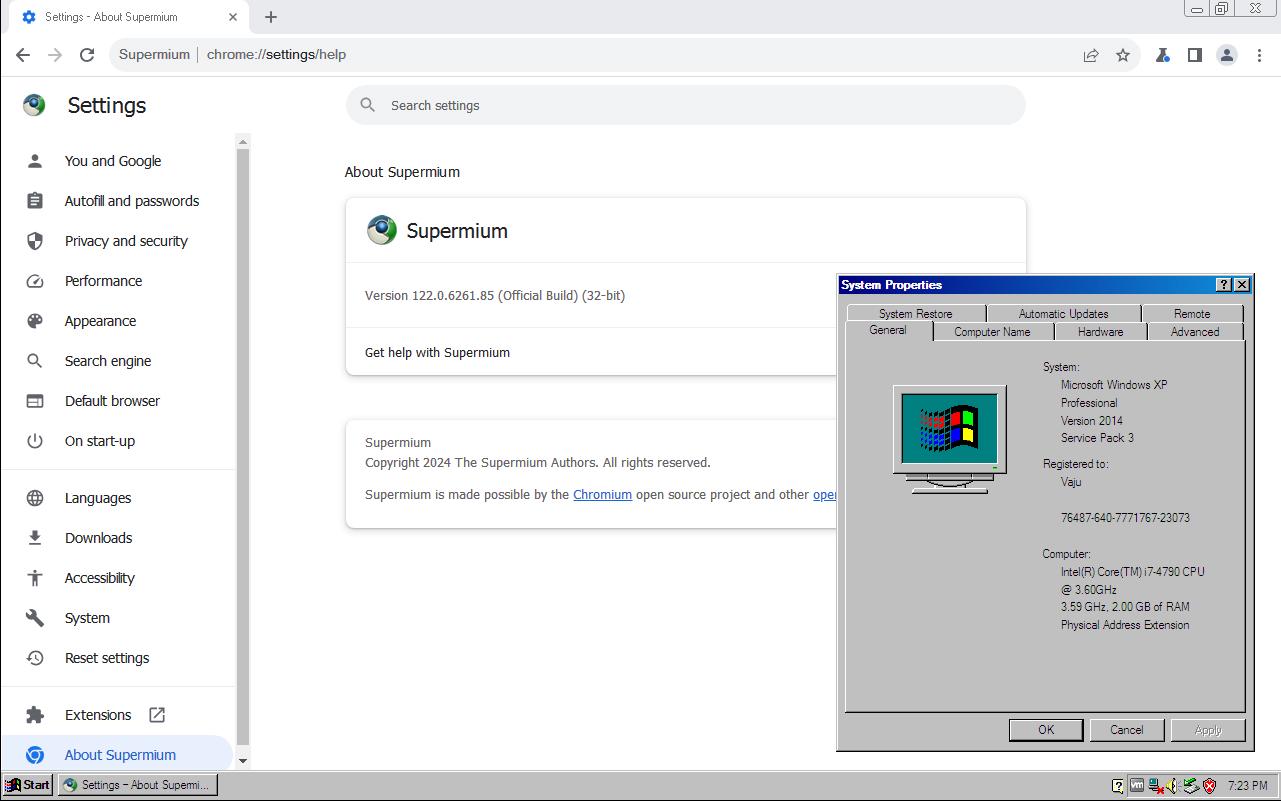
Task: Click the sidebar scrollbar up arrow
Action: tap(242, 142)
